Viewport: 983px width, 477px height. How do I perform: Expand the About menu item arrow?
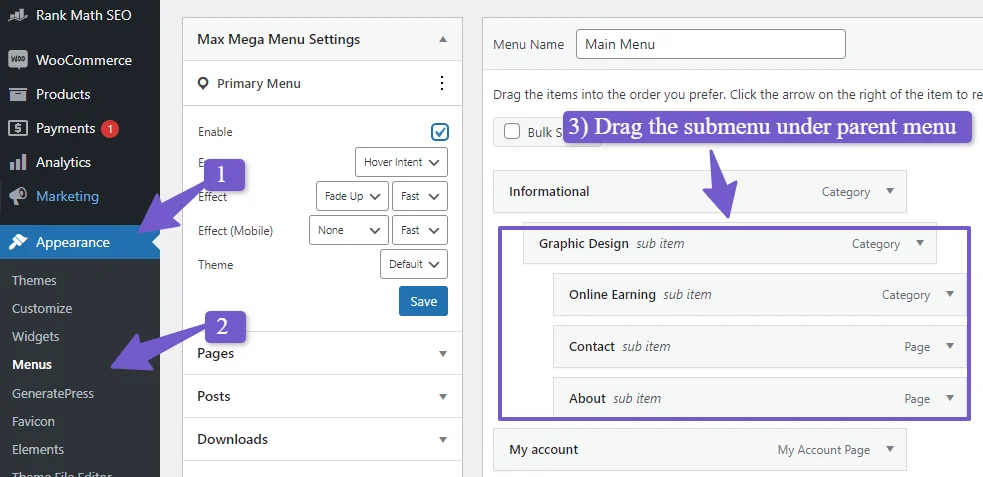coord(950,398)
